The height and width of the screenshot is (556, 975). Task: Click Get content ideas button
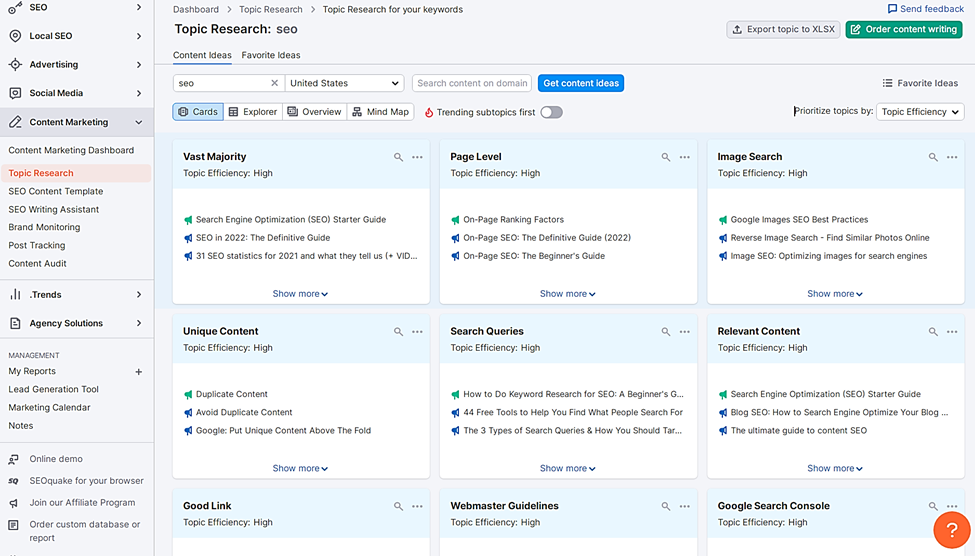coord(581,83)
